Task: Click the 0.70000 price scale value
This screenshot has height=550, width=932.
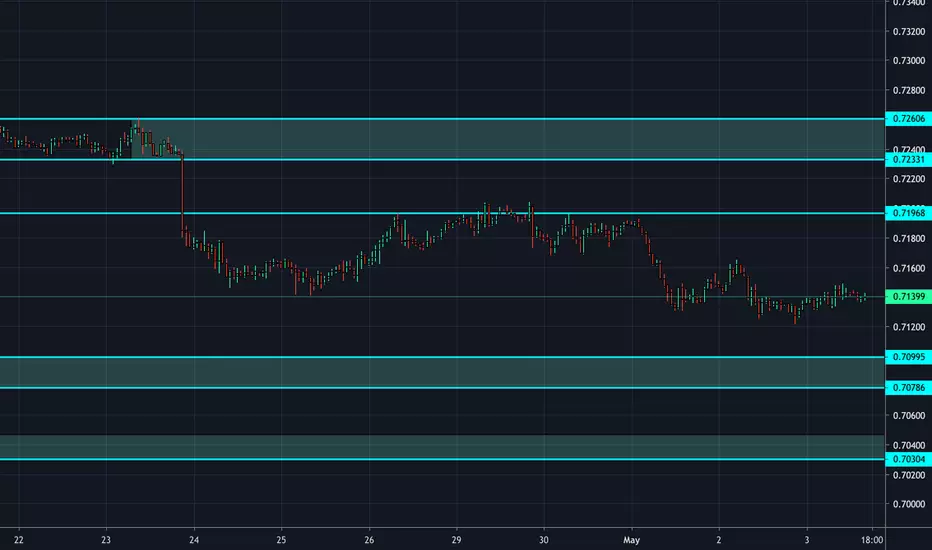Action: 909,504
